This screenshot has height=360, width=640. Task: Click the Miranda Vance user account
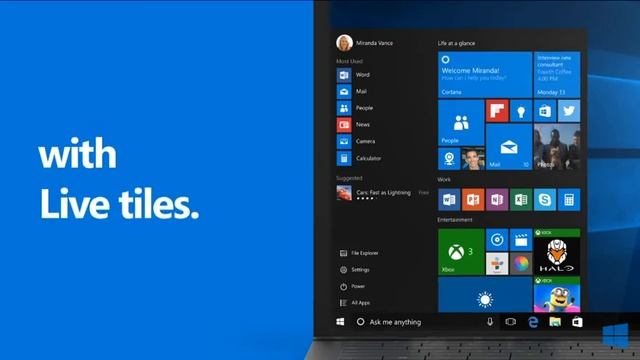tap(364, 43)
